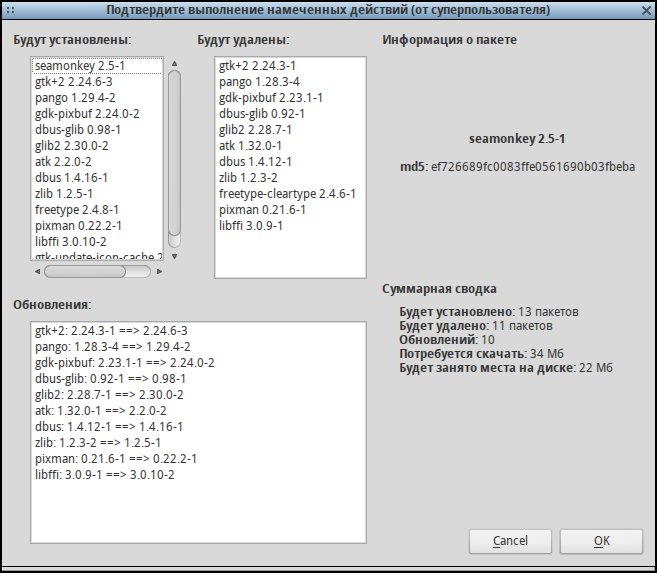This screenshot has width=657, height=573.
Task: Select dbus update row 1.4.12-1 ==> 1.4.16-1
Action: point(198,426)
